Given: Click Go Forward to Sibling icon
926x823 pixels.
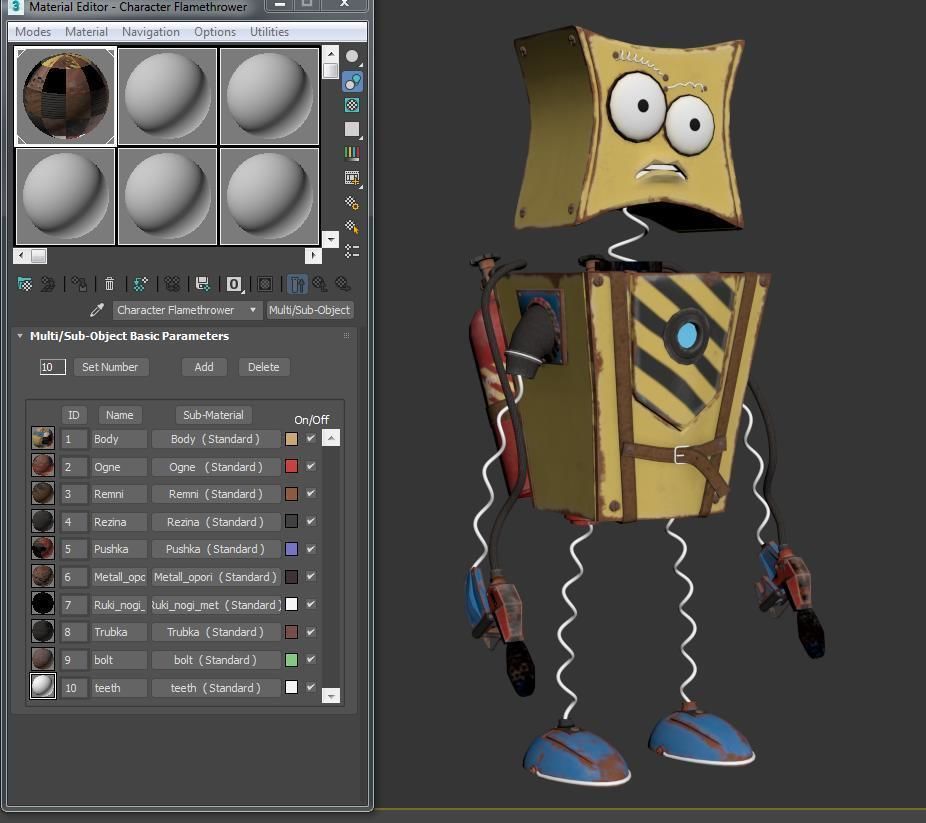Looking at the screenshot, I should 343,285.
